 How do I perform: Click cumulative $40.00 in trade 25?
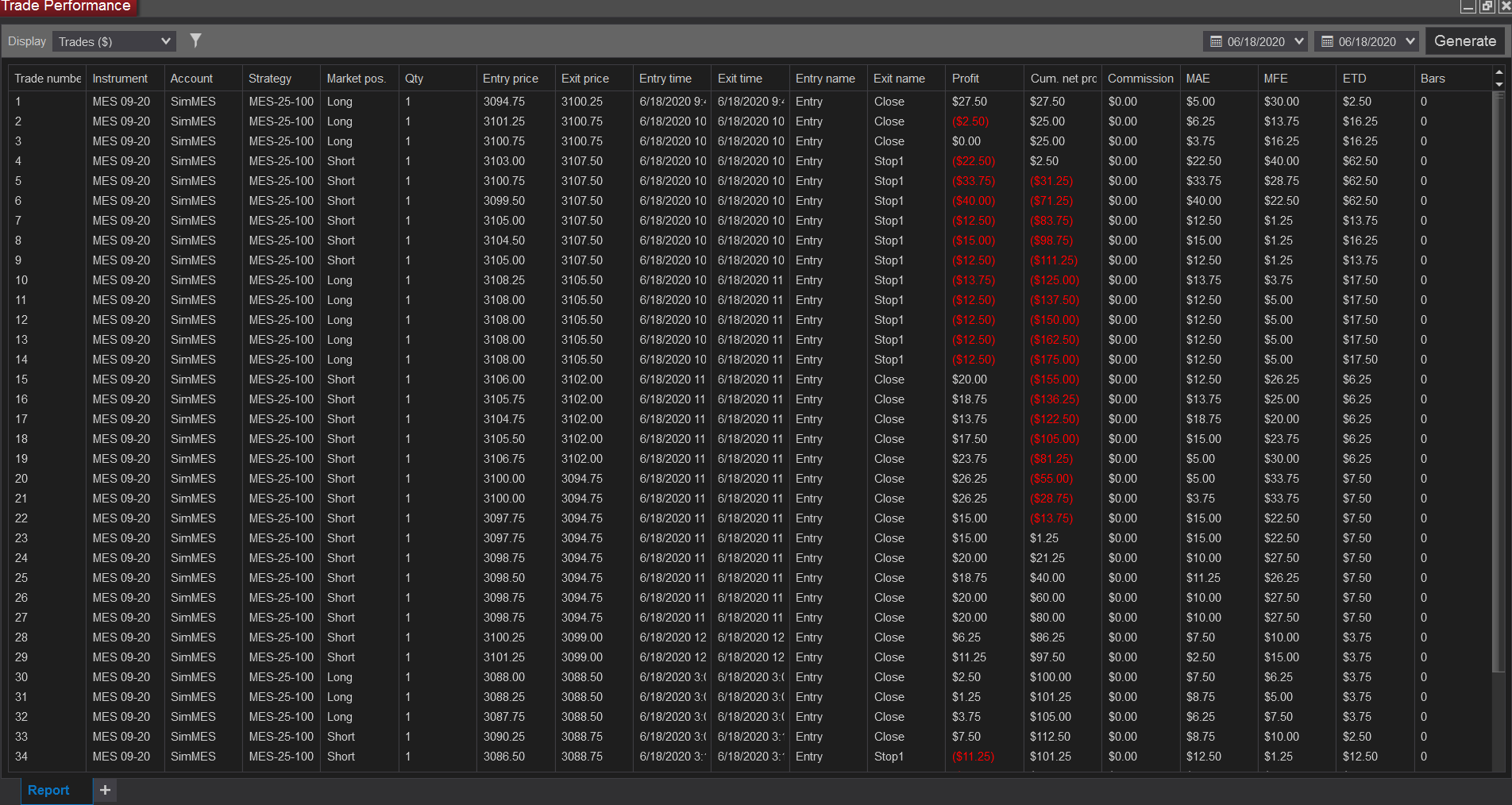click(x=1047, y=578)
